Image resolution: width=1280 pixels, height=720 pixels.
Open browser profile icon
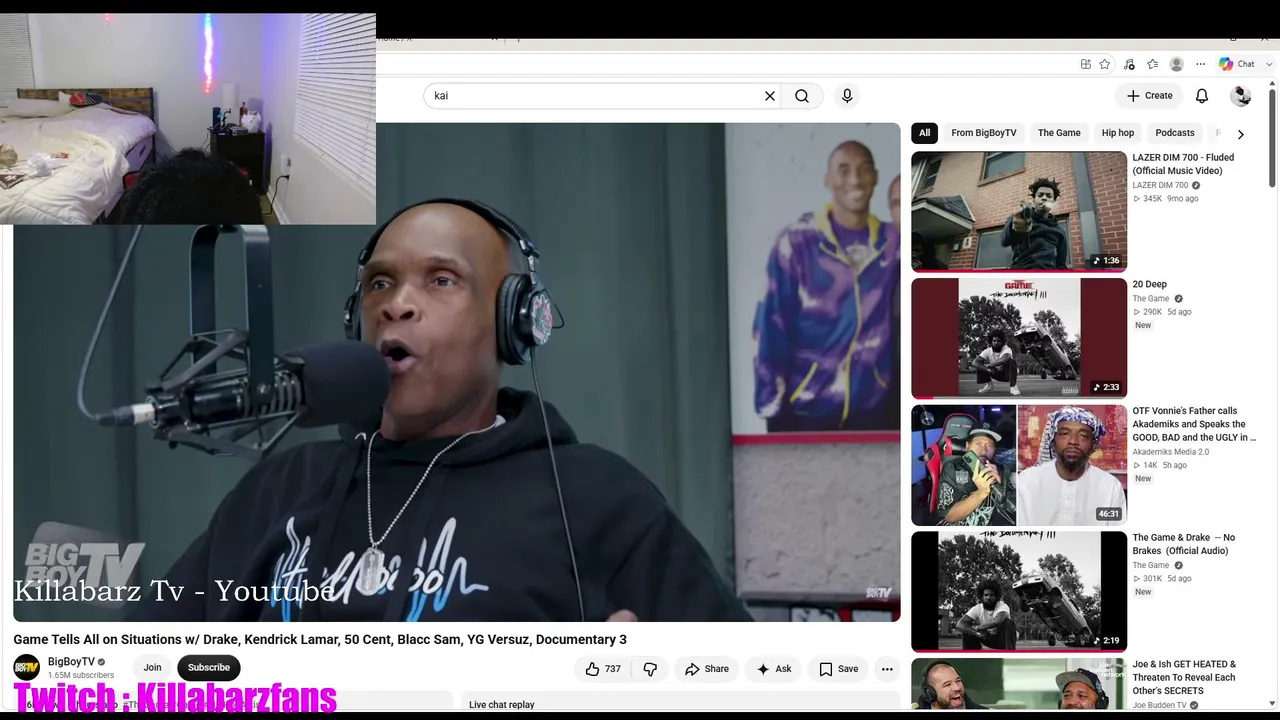pos(1177,64)
